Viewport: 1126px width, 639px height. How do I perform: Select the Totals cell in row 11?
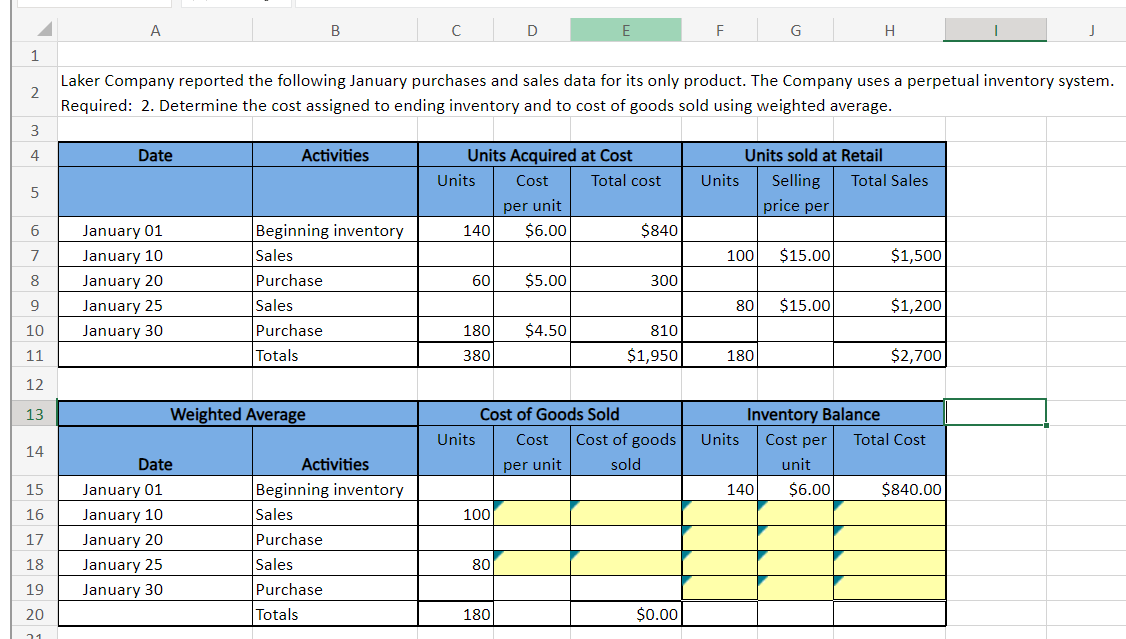[x=334, y=355]
